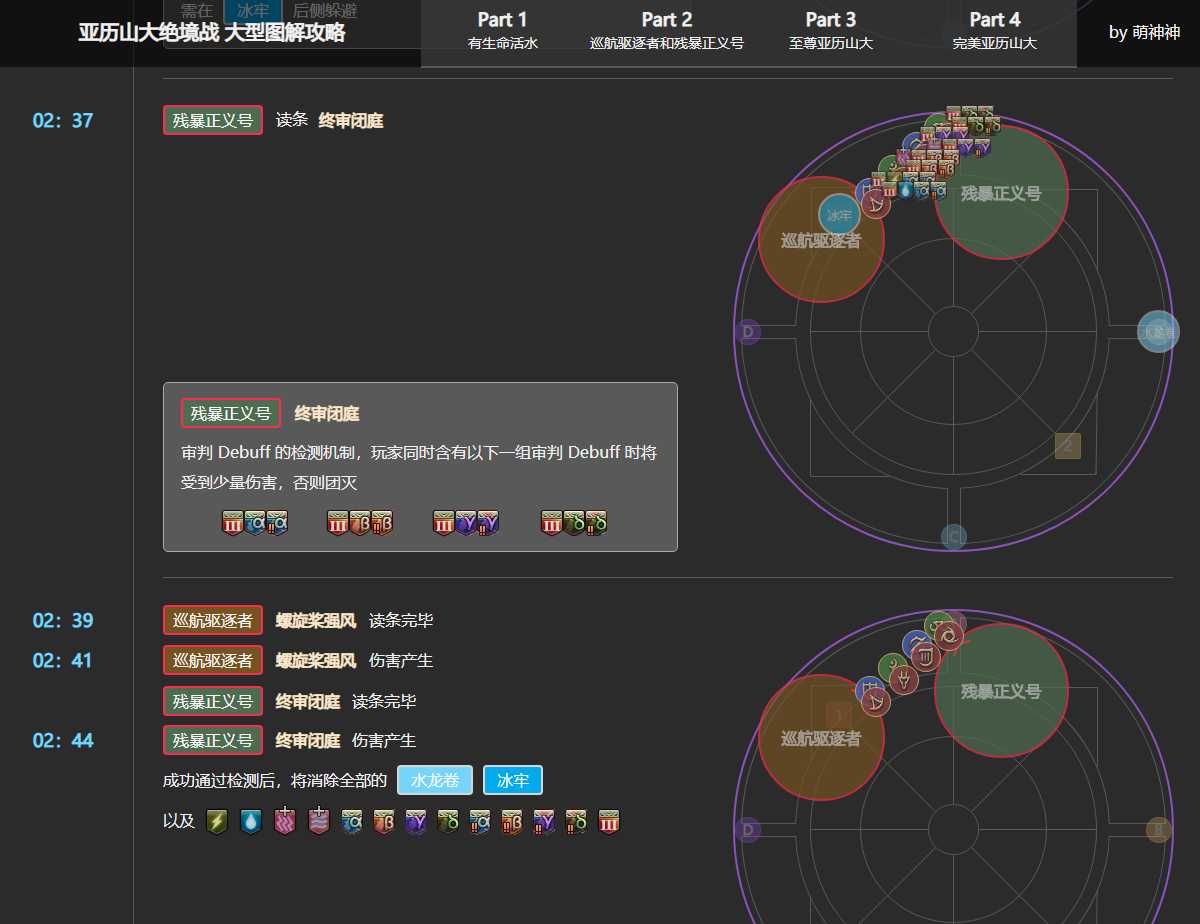Open the Part 2 巡航驱逐者和残暴正义号 tab
This screenshot has height=924, width=1200.
(x=667, y=31)
